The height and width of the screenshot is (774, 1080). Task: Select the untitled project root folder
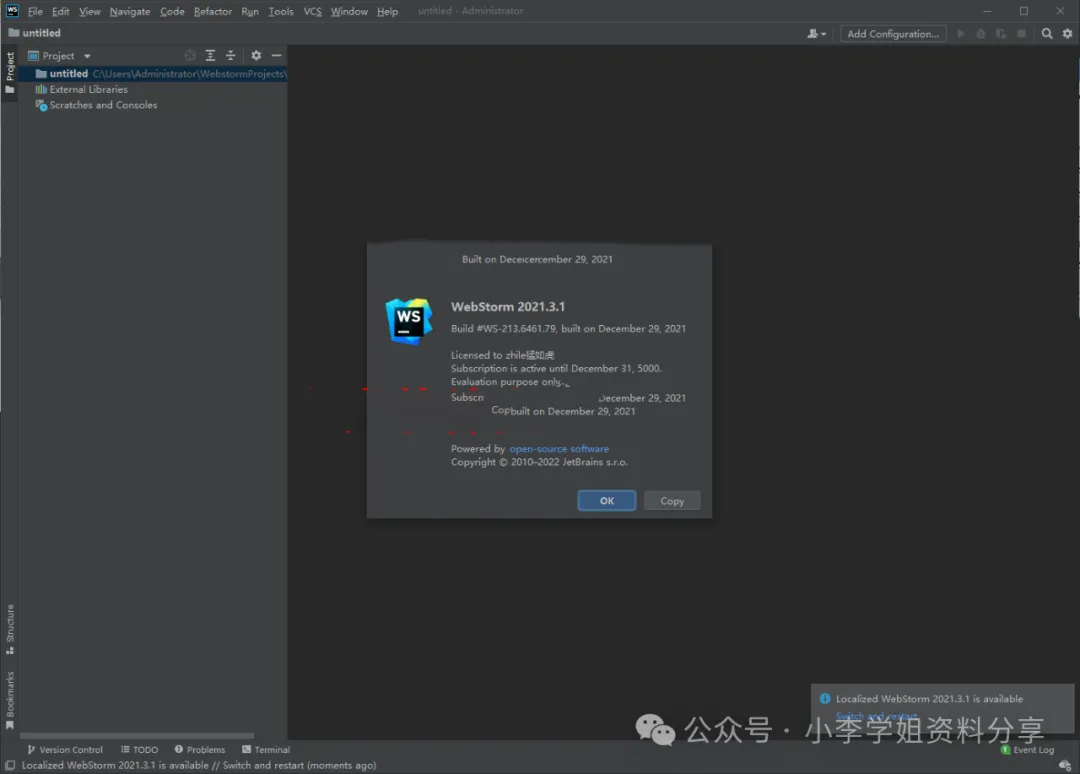click(153, 73)
